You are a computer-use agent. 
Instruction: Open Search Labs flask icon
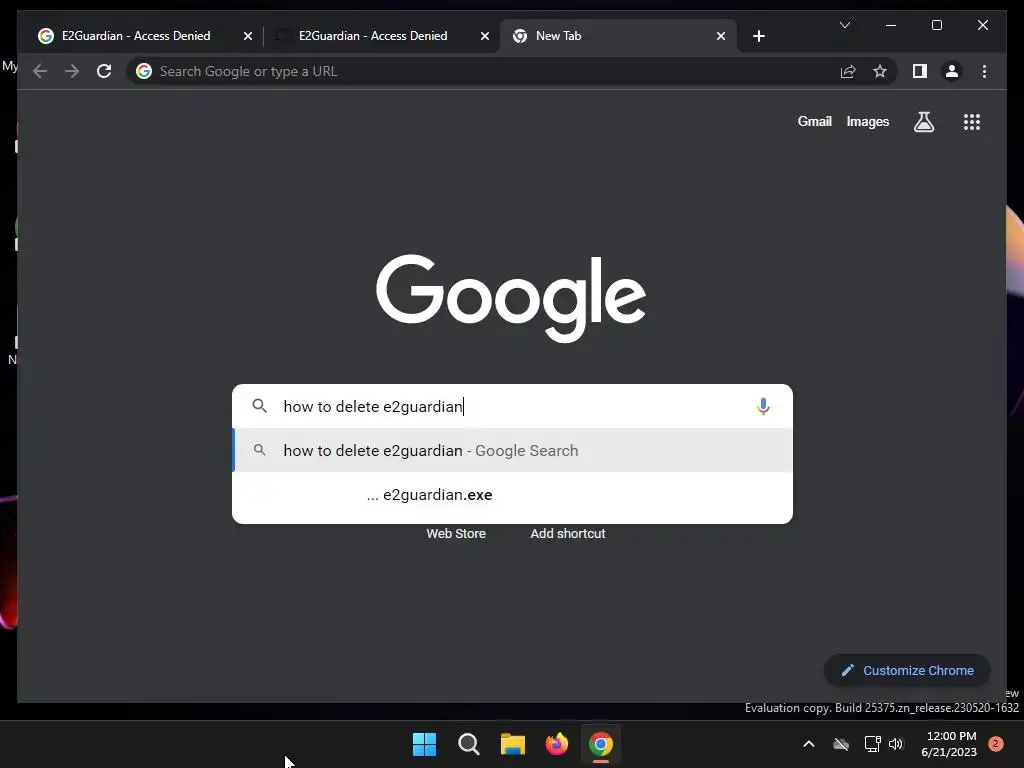tap(923, 121)
